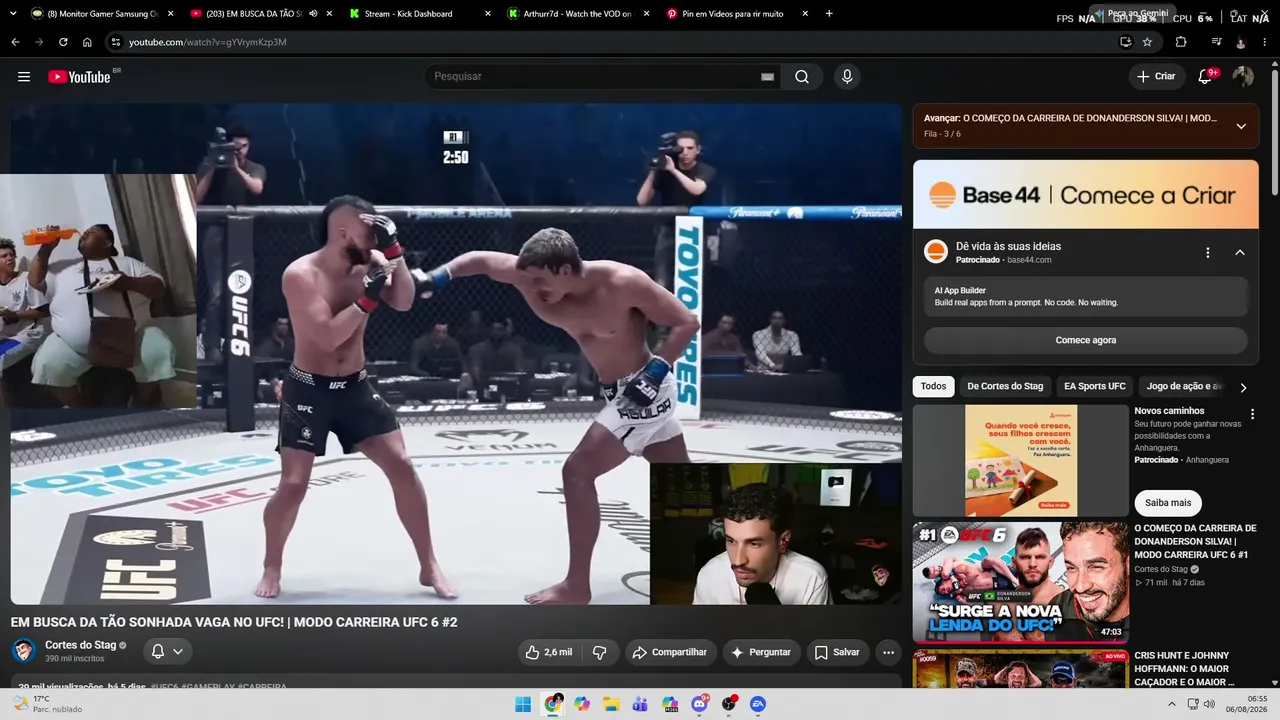
Task: Click the UFC fight video player
Action: click(x=456, y=354)
